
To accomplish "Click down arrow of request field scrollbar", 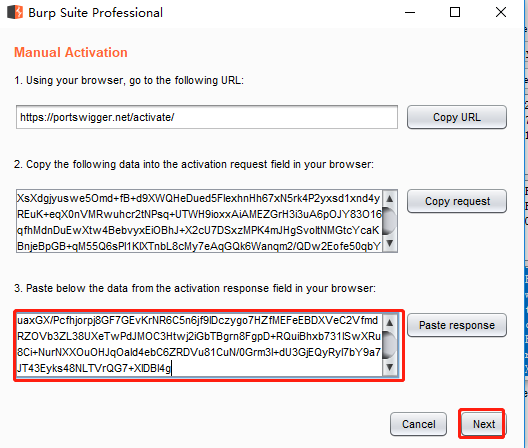I will pos(390,243).
